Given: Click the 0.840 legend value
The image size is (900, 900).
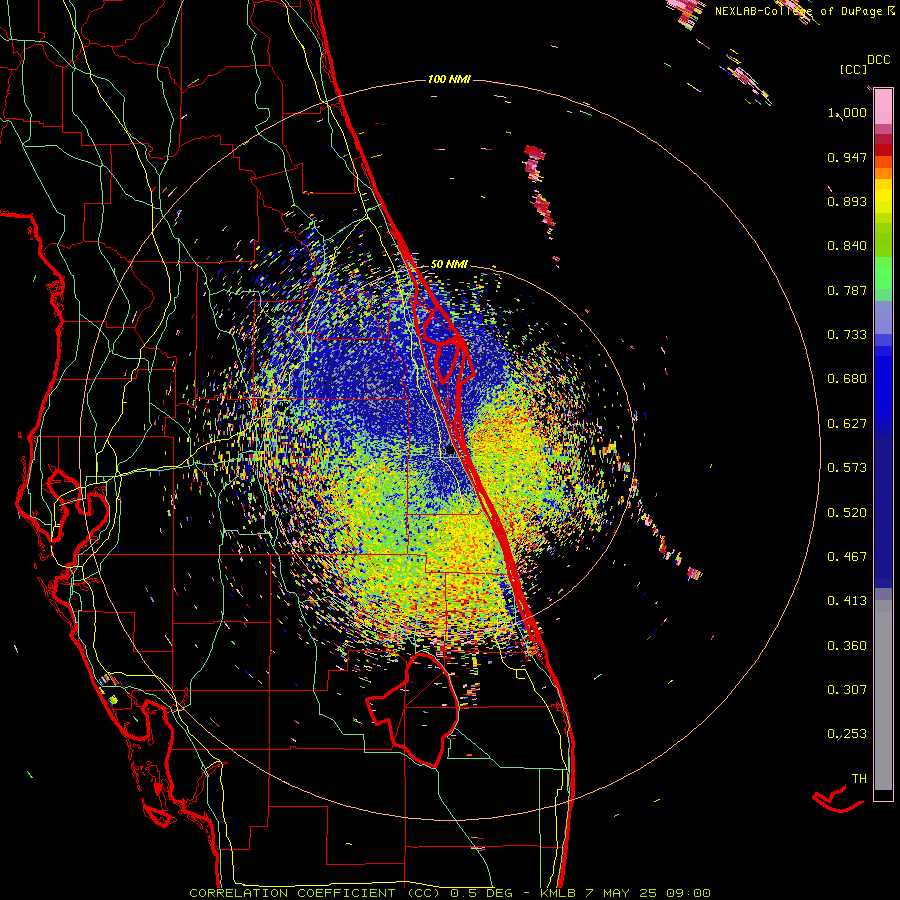Looking at the screenshot, I should [847, 246].
